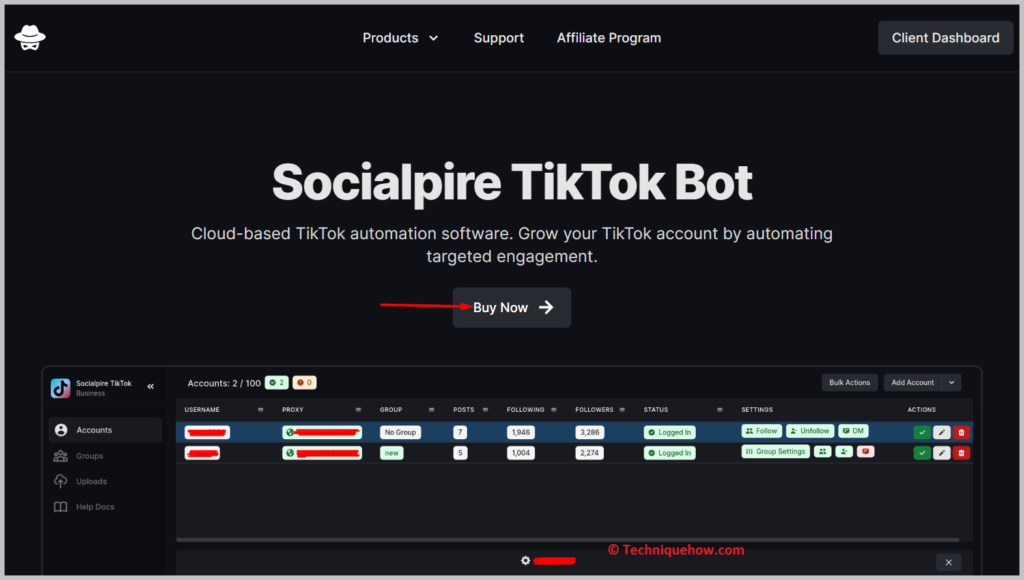Click the Buy Now button
The image size is (1024, 580).
coord(512,308)
